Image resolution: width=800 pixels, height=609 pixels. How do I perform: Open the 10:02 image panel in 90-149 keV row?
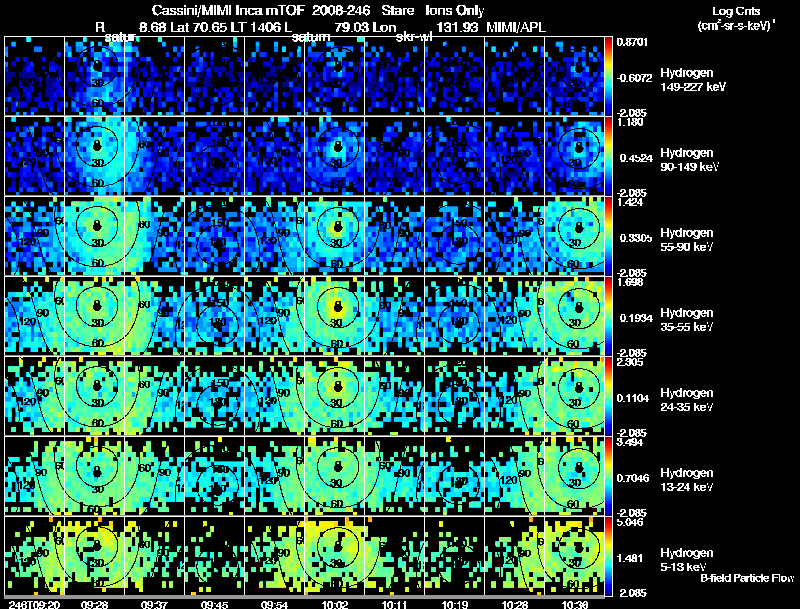click(x=335, y=156)
